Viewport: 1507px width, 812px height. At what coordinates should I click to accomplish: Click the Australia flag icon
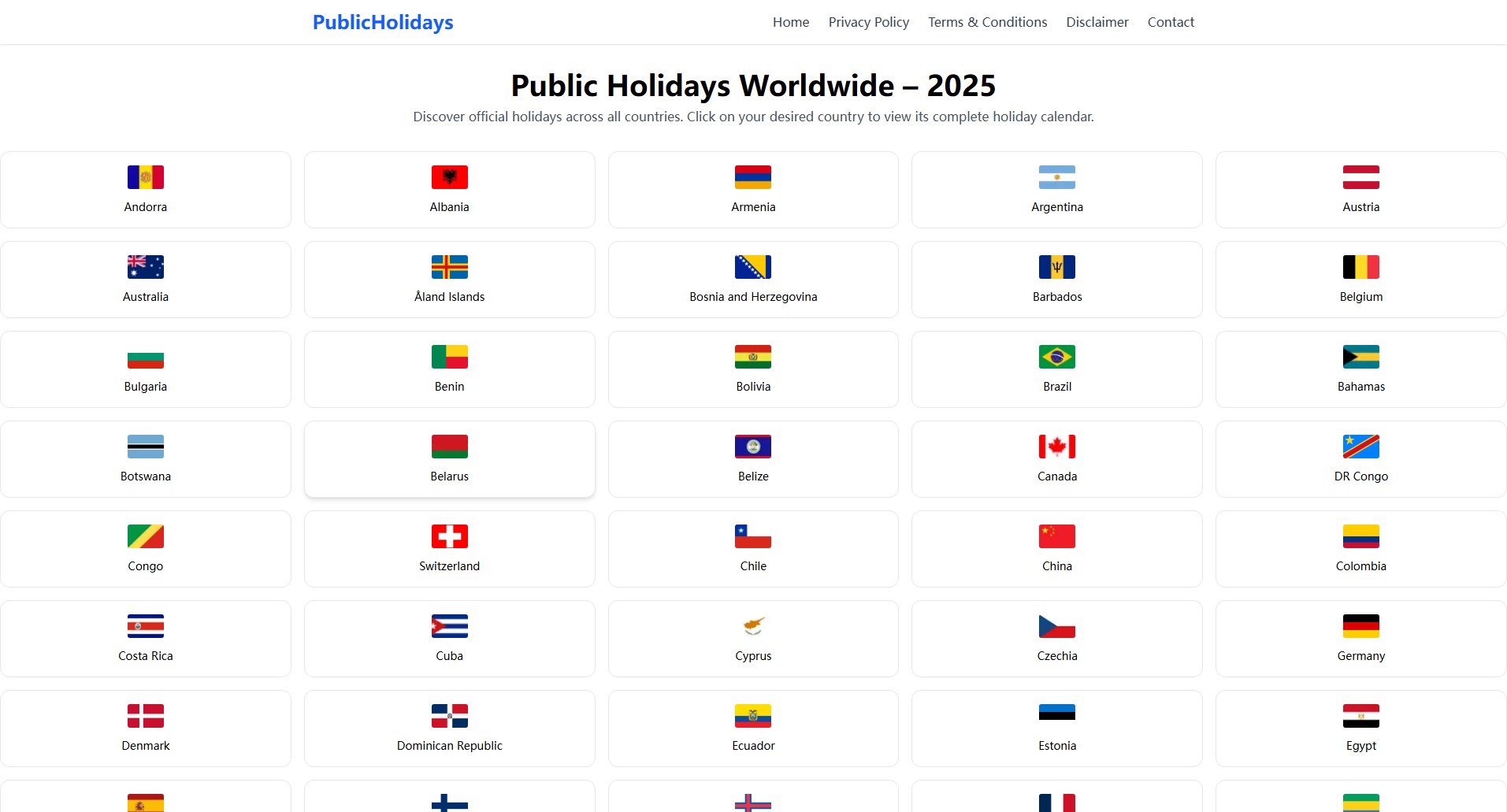(145, 266)
